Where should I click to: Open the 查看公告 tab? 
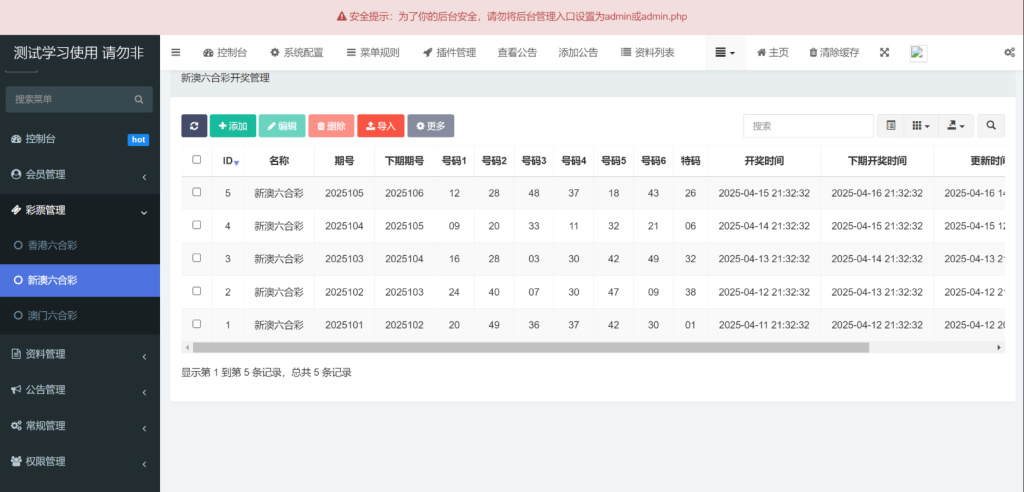click(x=517, y=53)
